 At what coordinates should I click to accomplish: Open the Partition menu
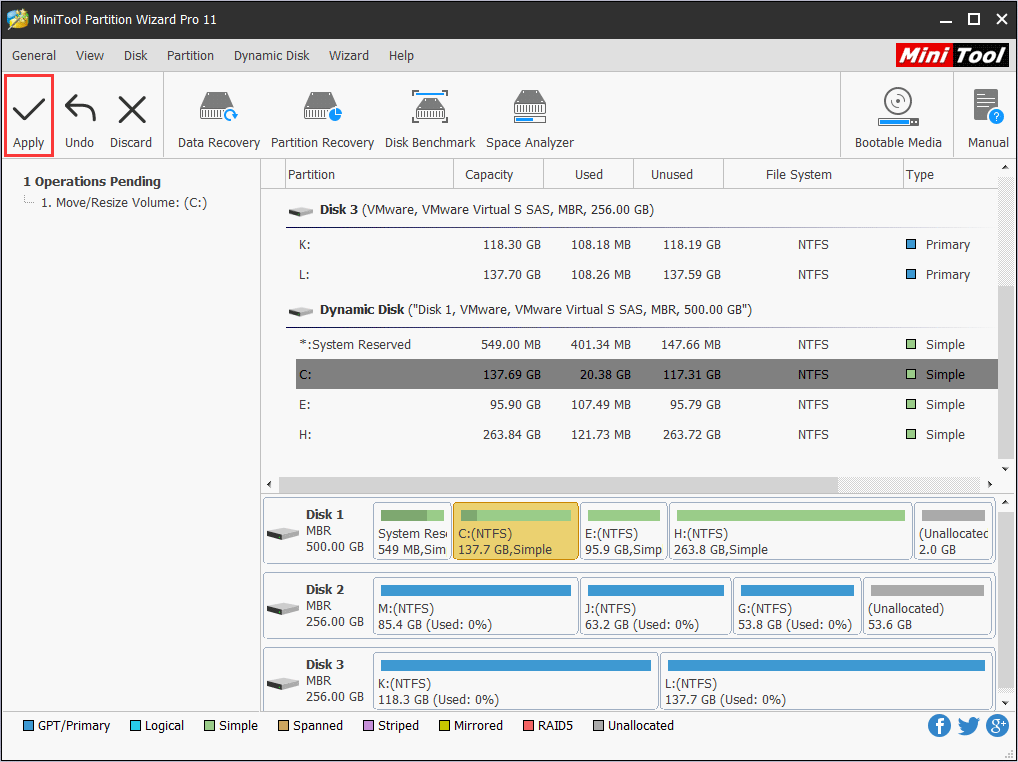click(190, 56)
